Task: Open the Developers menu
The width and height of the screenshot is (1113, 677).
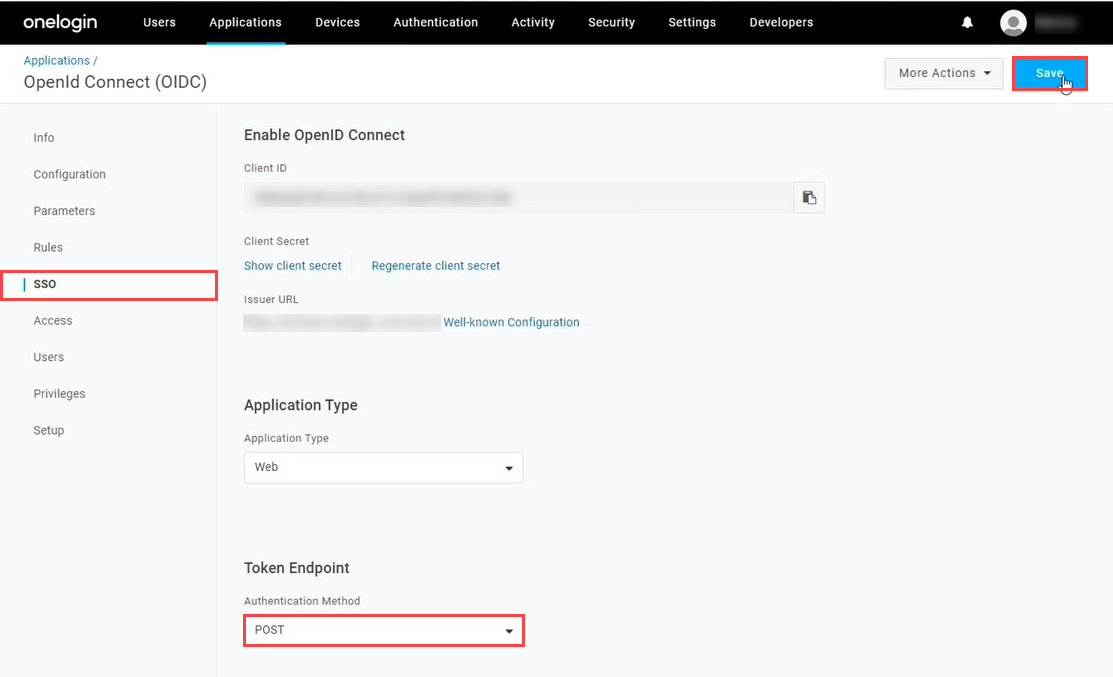Action: (x=781, y=22)
